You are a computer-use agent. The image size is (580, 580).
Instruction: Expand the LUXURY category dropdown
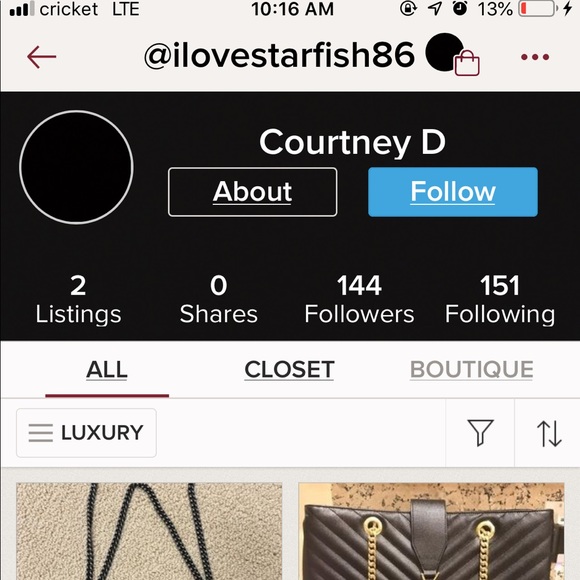coord(86,433)
